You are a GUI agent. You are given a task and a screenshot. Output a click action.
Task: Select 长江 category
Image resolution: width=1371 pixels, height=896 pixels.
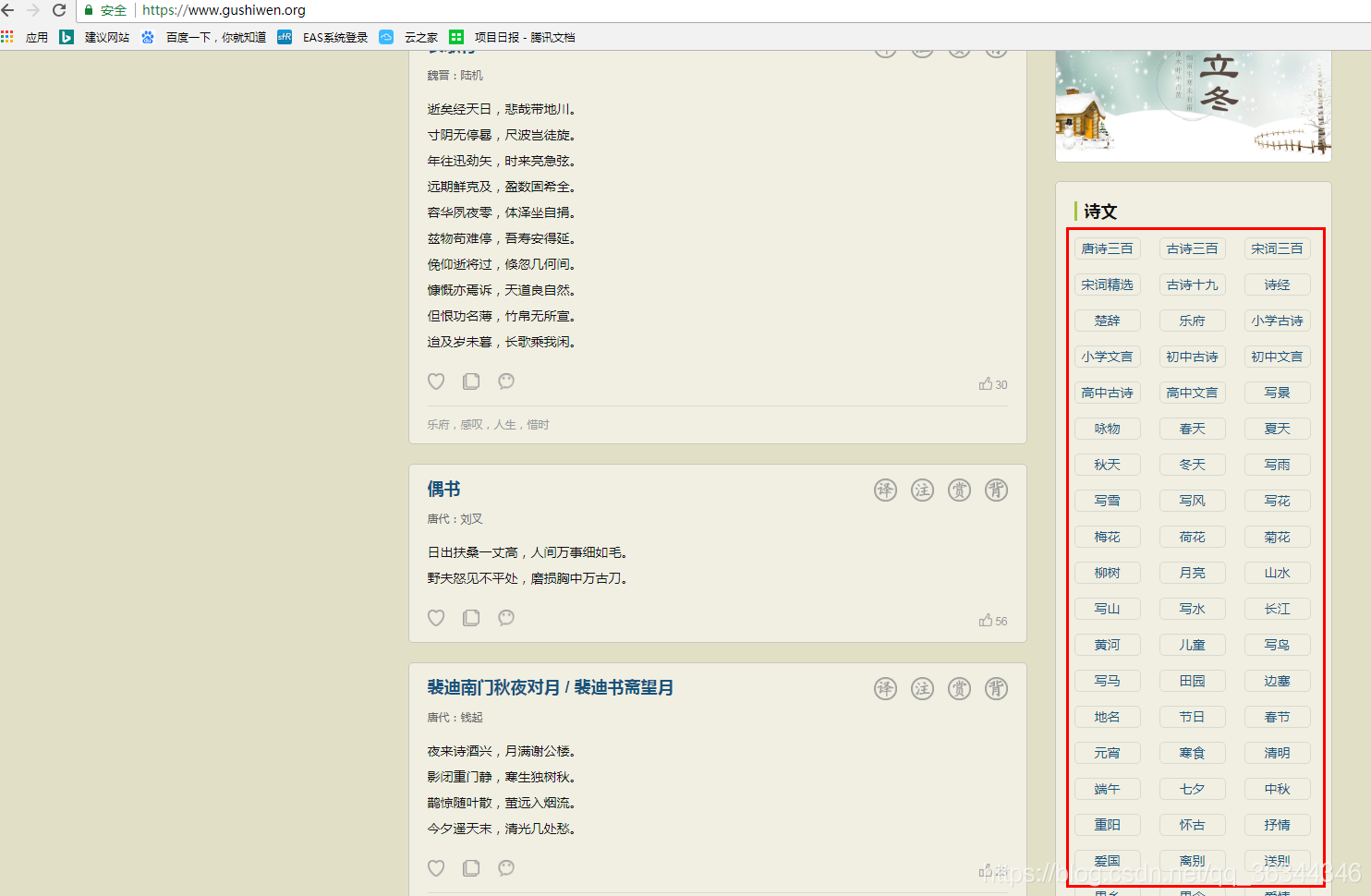(1278, 609)
